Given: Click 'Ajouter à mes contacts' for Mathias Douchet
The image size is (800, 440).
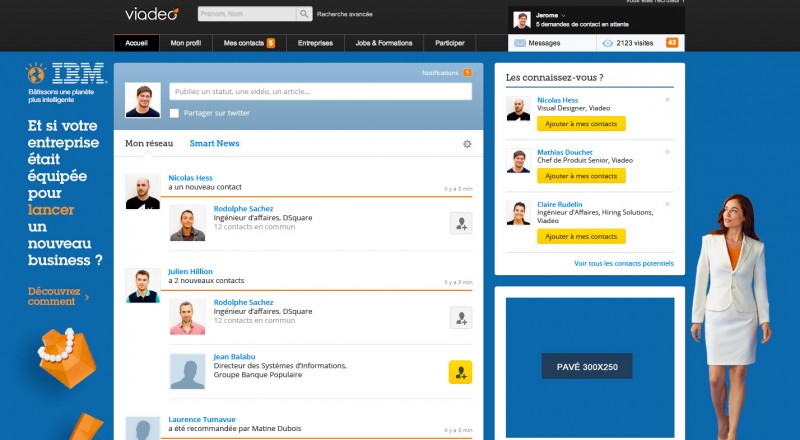Looking at the screenshot, I should [581, 176].
